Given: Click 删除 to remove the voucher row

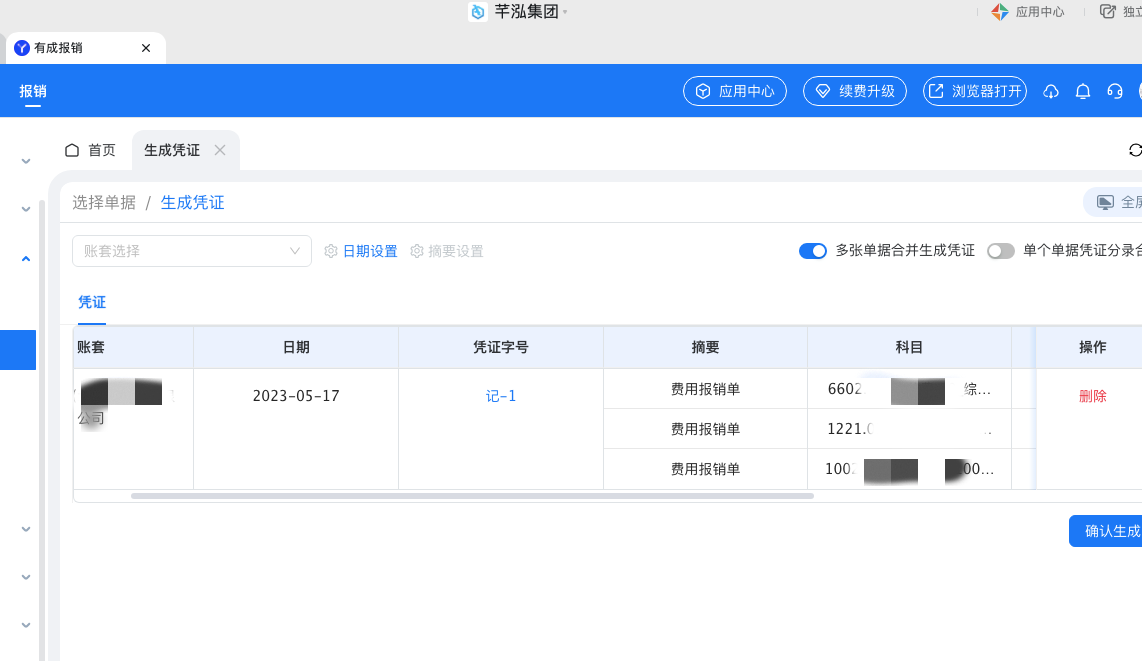Looking at the screenshot, I should click(x=1093, y=395).
